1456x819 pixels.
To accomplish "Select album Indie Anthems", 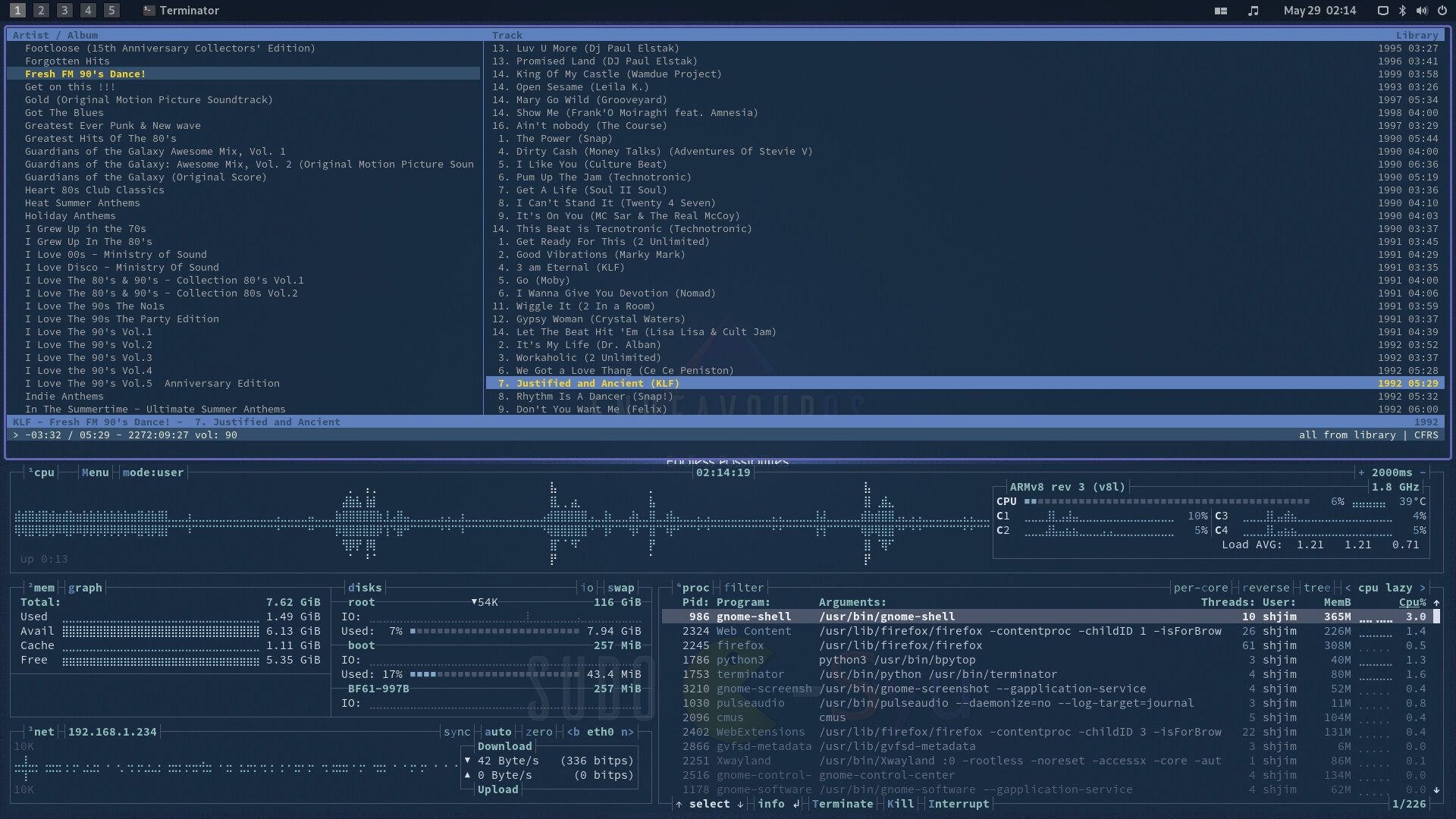I will coord(243,396).
